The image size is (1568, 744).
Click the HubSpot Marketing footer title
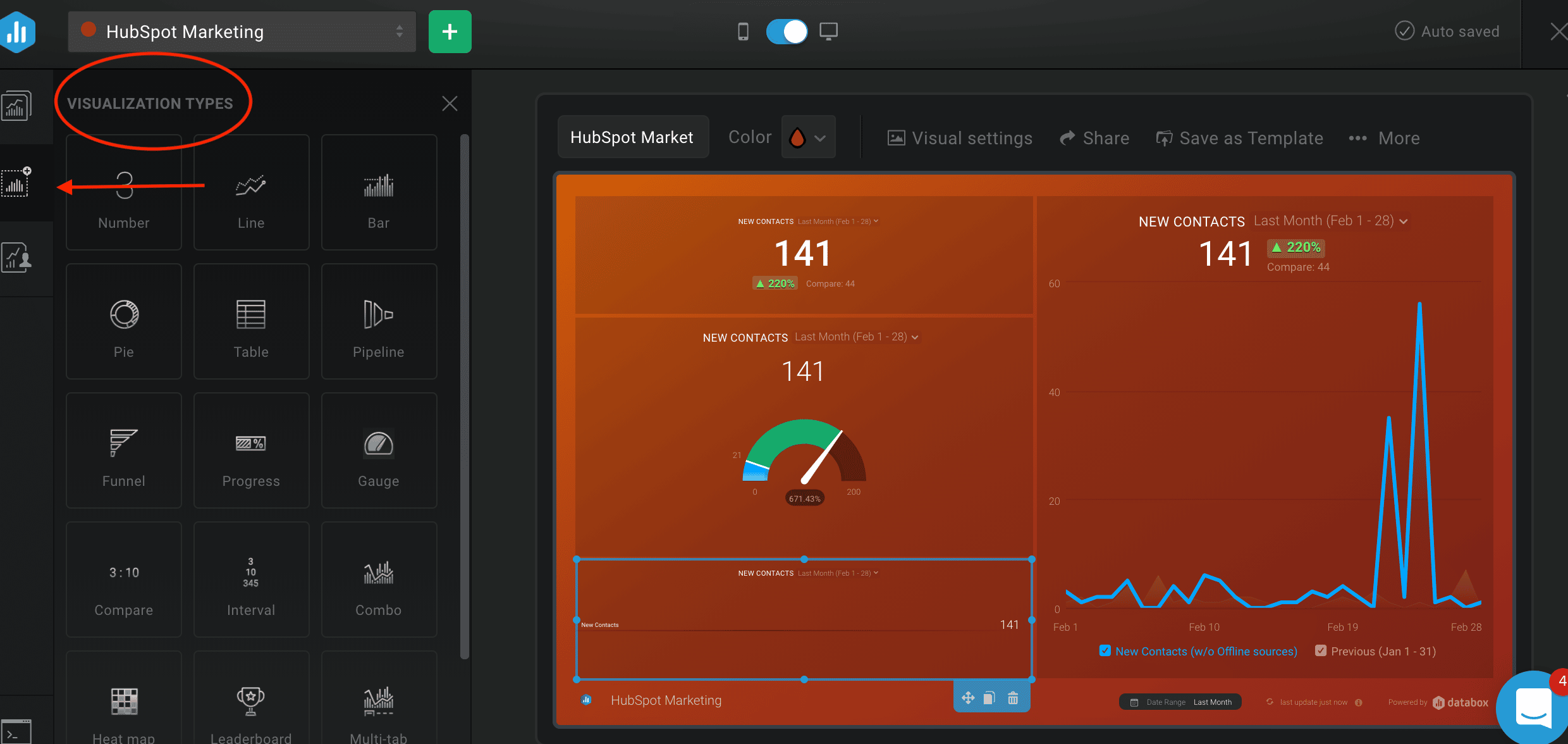pyautogui.click(x=666, y=700)
